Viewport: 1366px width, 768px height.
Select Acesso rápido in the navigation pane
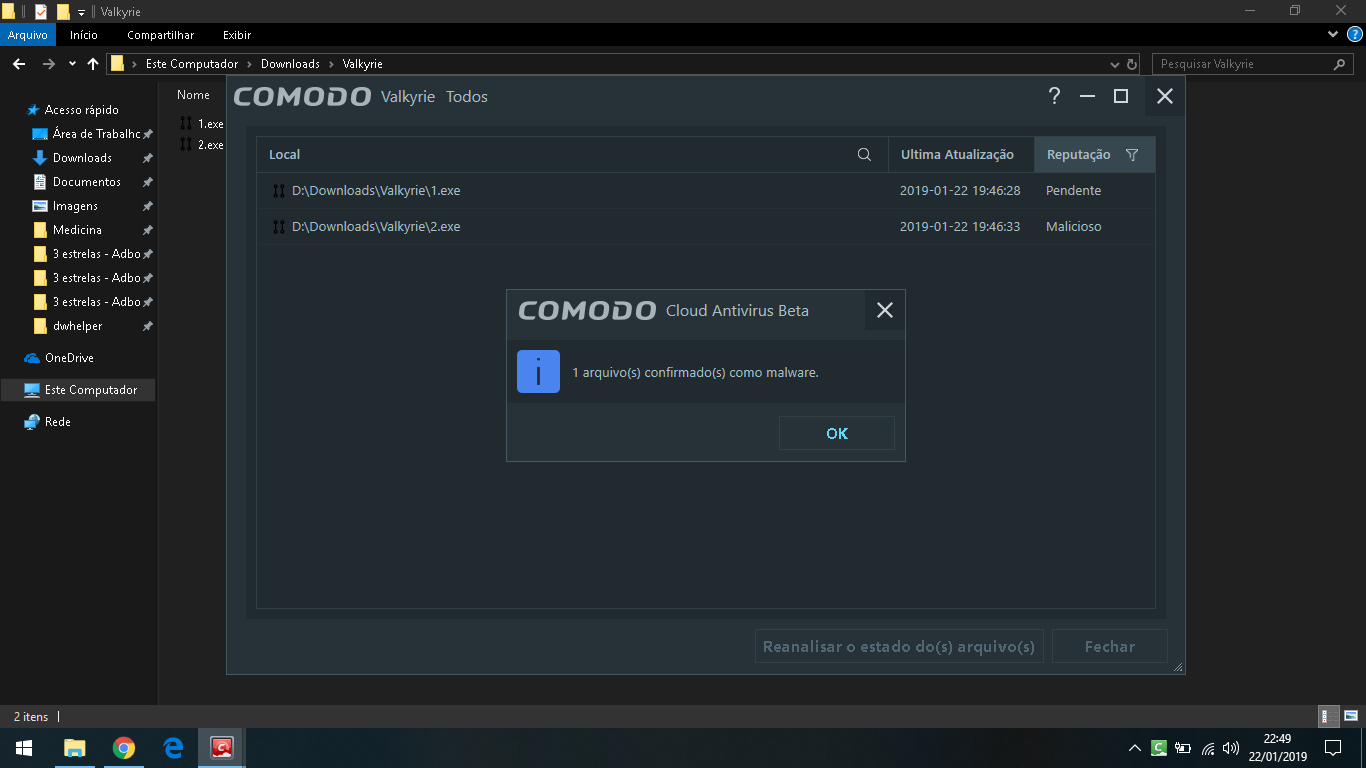[81, 110]
